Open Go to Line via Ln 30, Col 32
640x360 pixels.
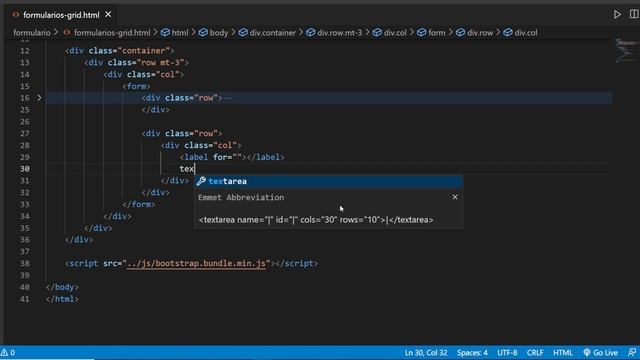click(426, 353)
